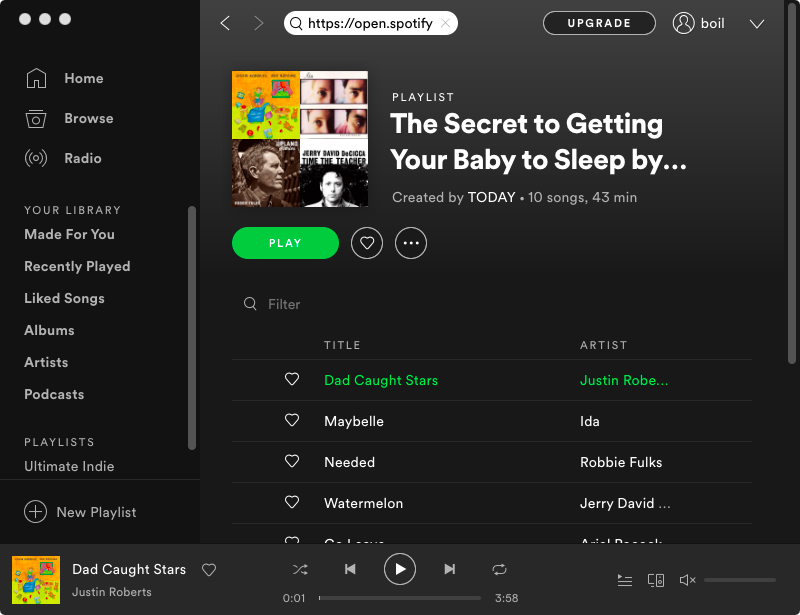Like the now playing track heart
Viewport: 800px width, 615px height.
click(x=209, y=570)
